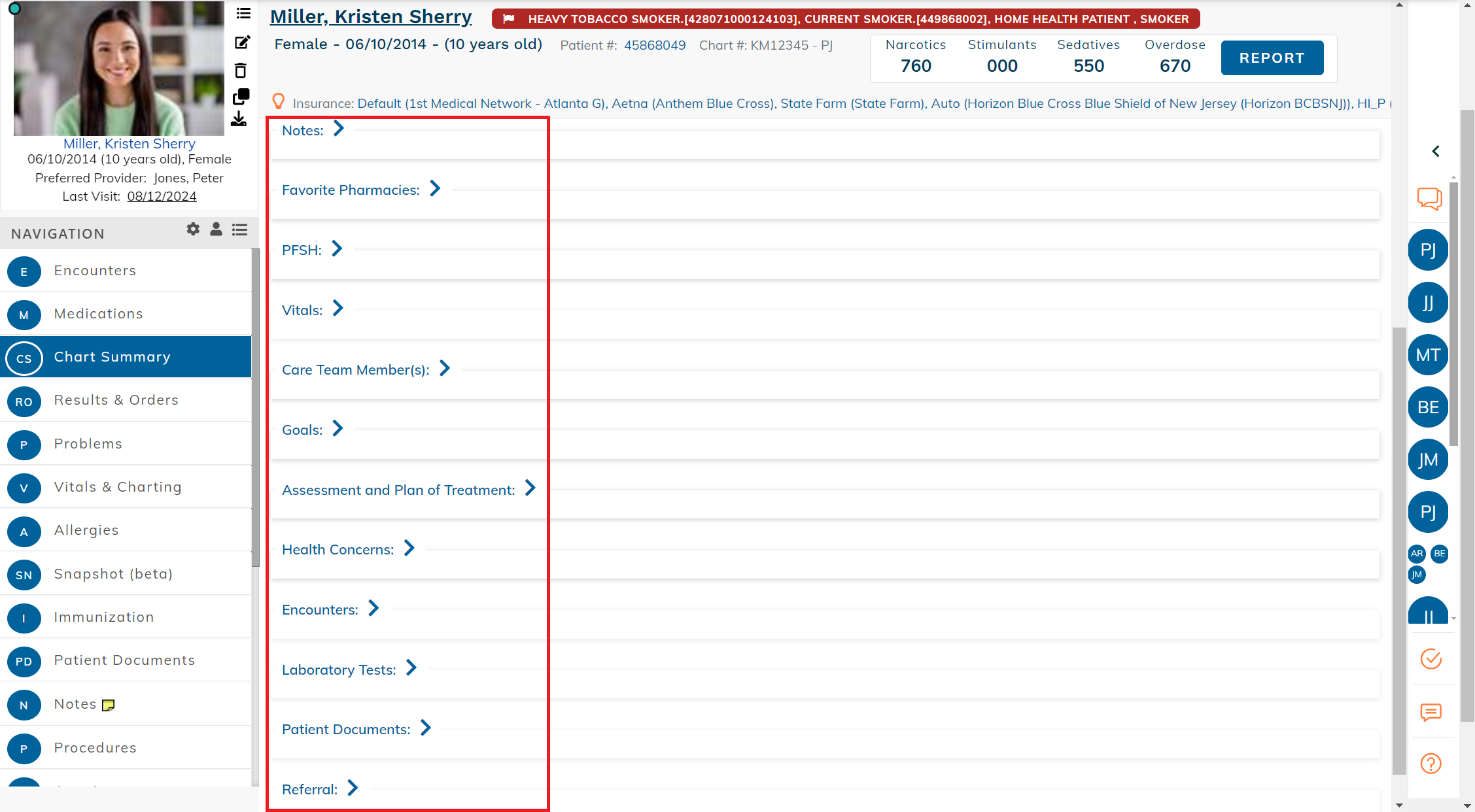
Task: Expand the Favorite Pharmacies section
Action: 434,188
